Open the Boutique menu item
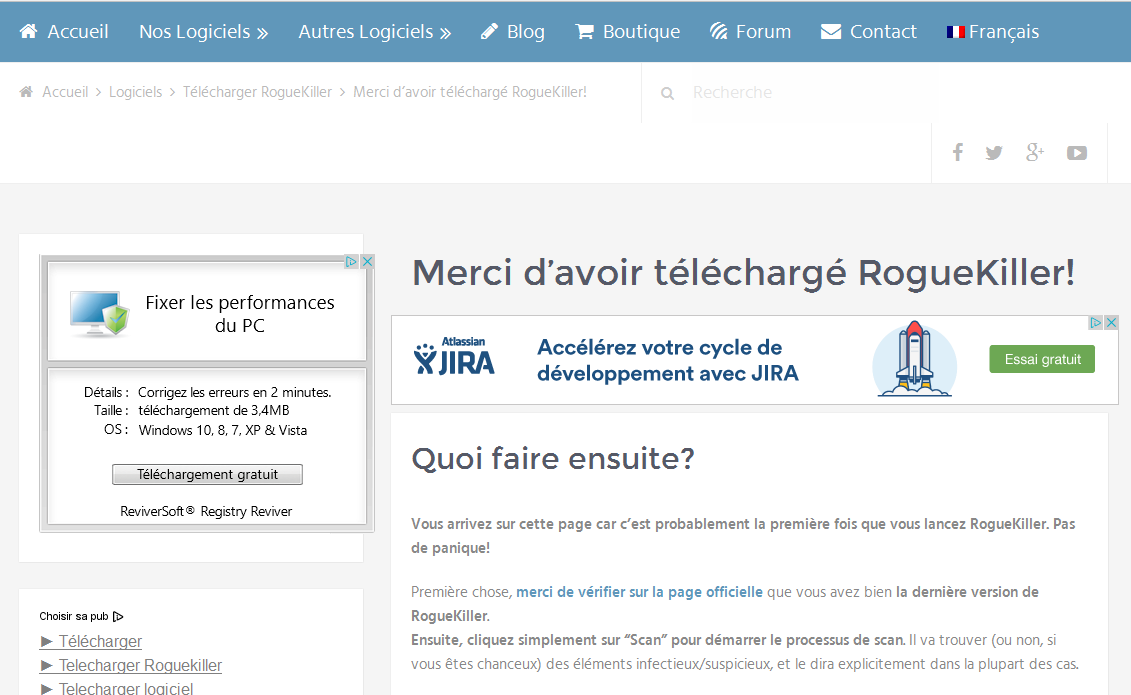 point(628,32)
